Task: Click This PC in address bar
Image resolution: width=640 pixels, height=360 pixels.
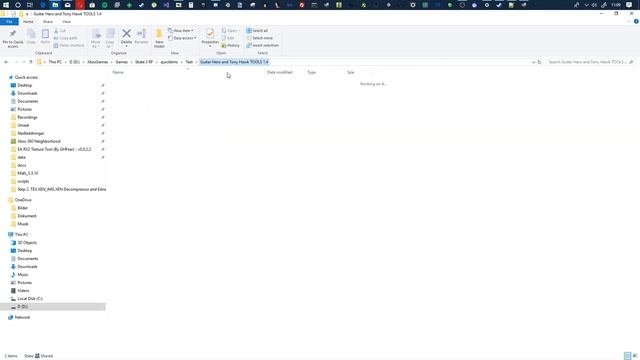Action: [55, 62]
